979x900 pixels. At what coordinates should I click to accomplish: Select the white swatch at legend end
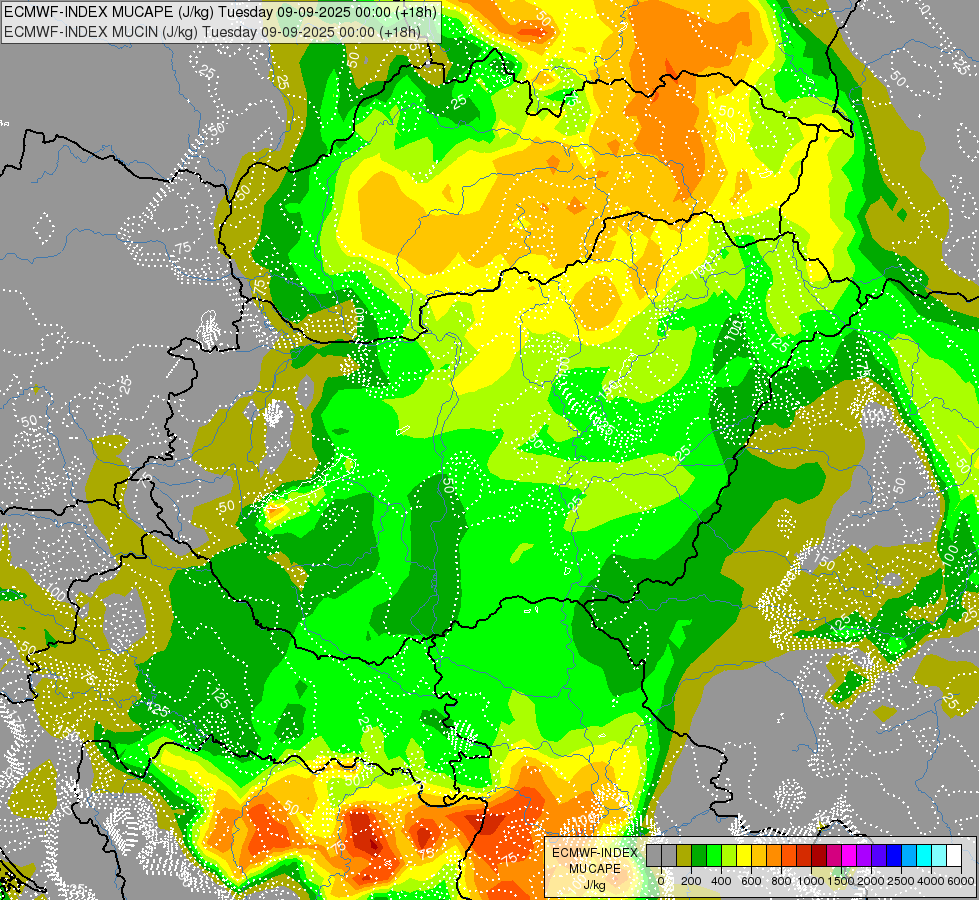[x=954, y=855]
